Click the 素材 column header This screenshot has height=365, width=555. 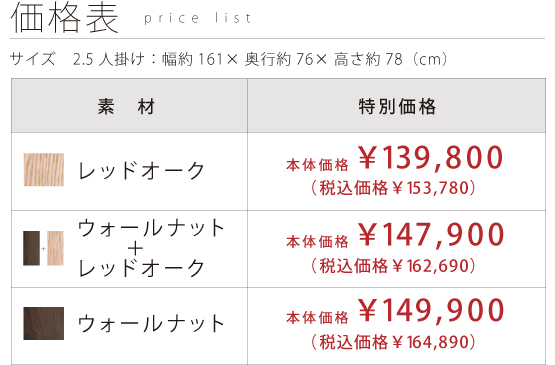pos(126,106)
